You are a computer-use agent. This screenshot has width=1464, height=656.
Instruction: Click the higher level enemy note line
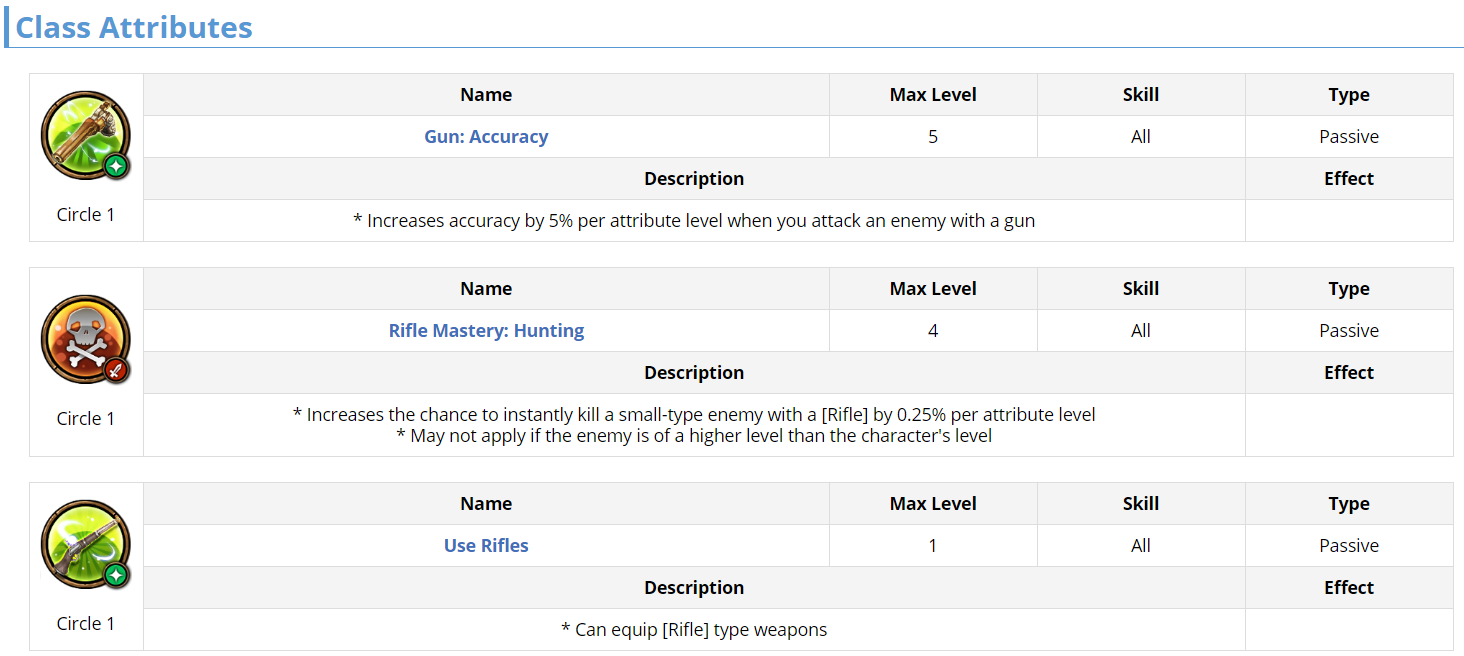694,436
